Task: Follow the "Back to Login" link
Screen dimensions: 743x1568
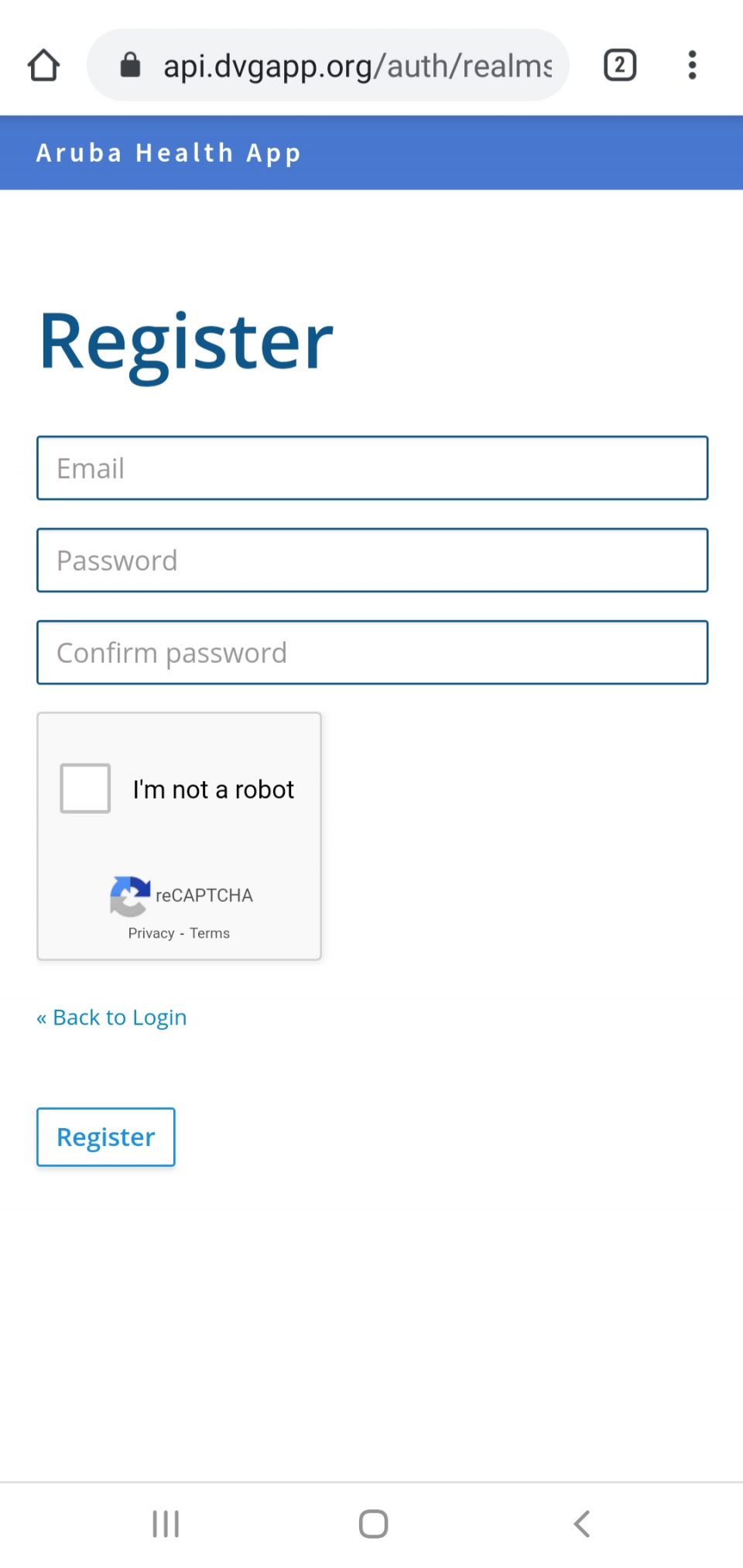Action: click(111, 1017)
